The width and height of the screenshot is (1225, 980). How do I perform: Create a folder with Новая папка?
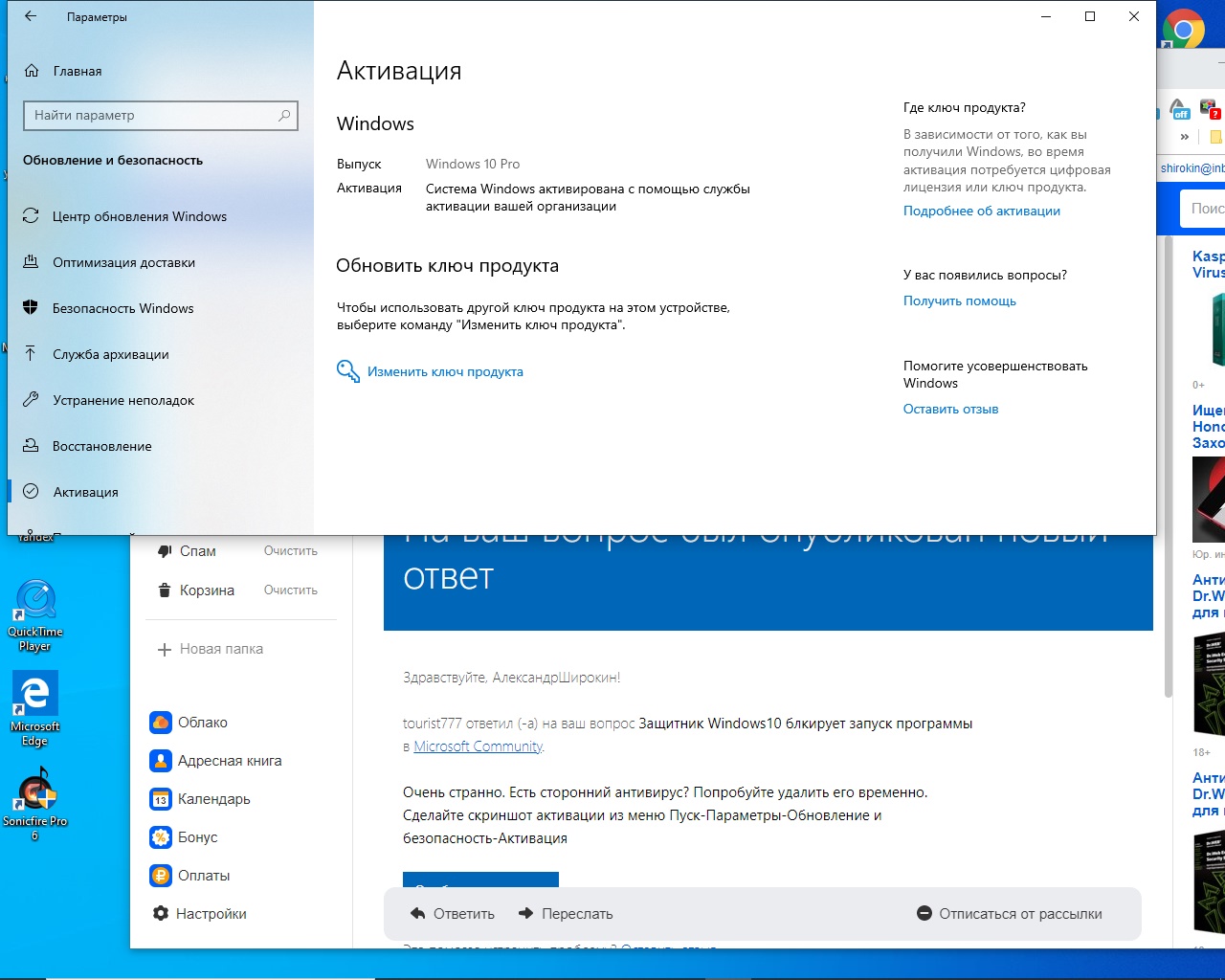click(x=211, y=649)
